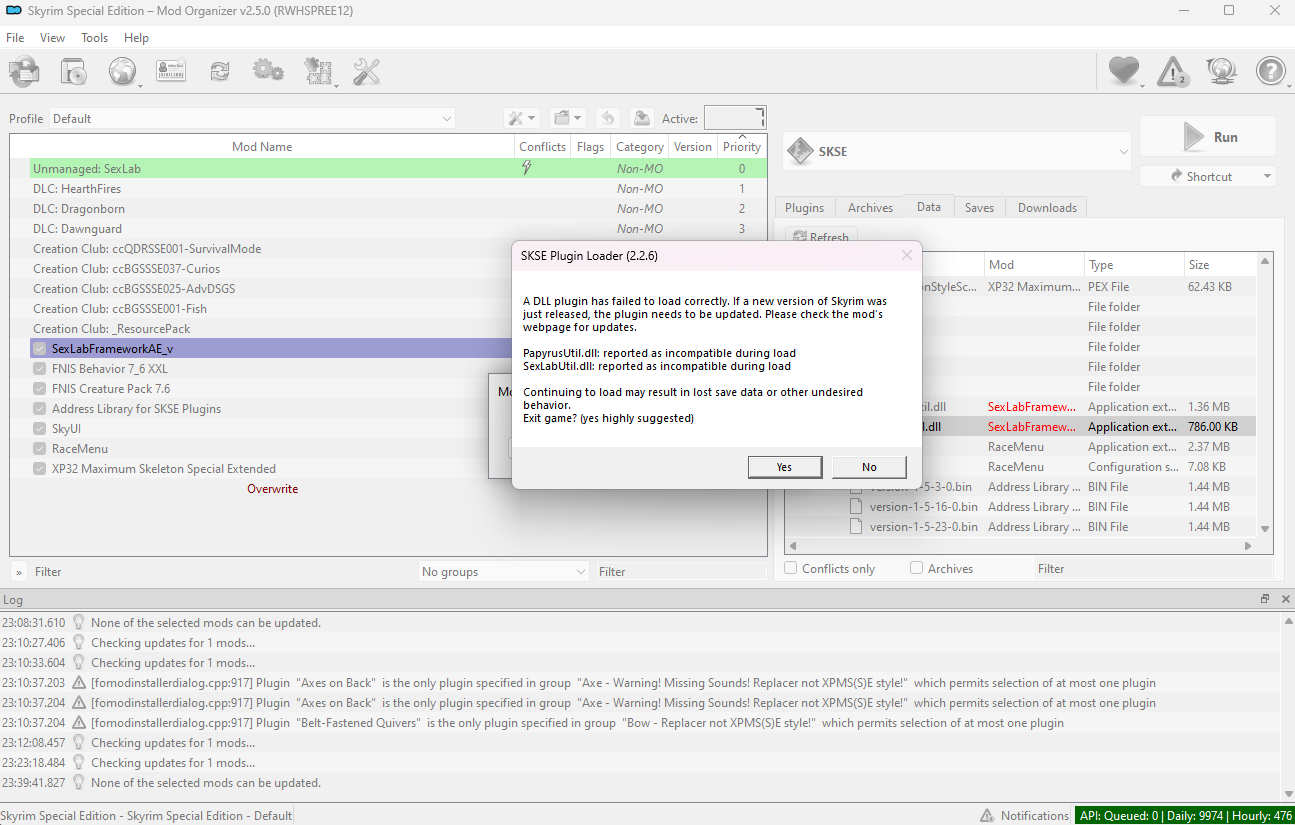
Task: Toggle Address Library for SKSE Plugins checkbox
Action: [39, 408]
